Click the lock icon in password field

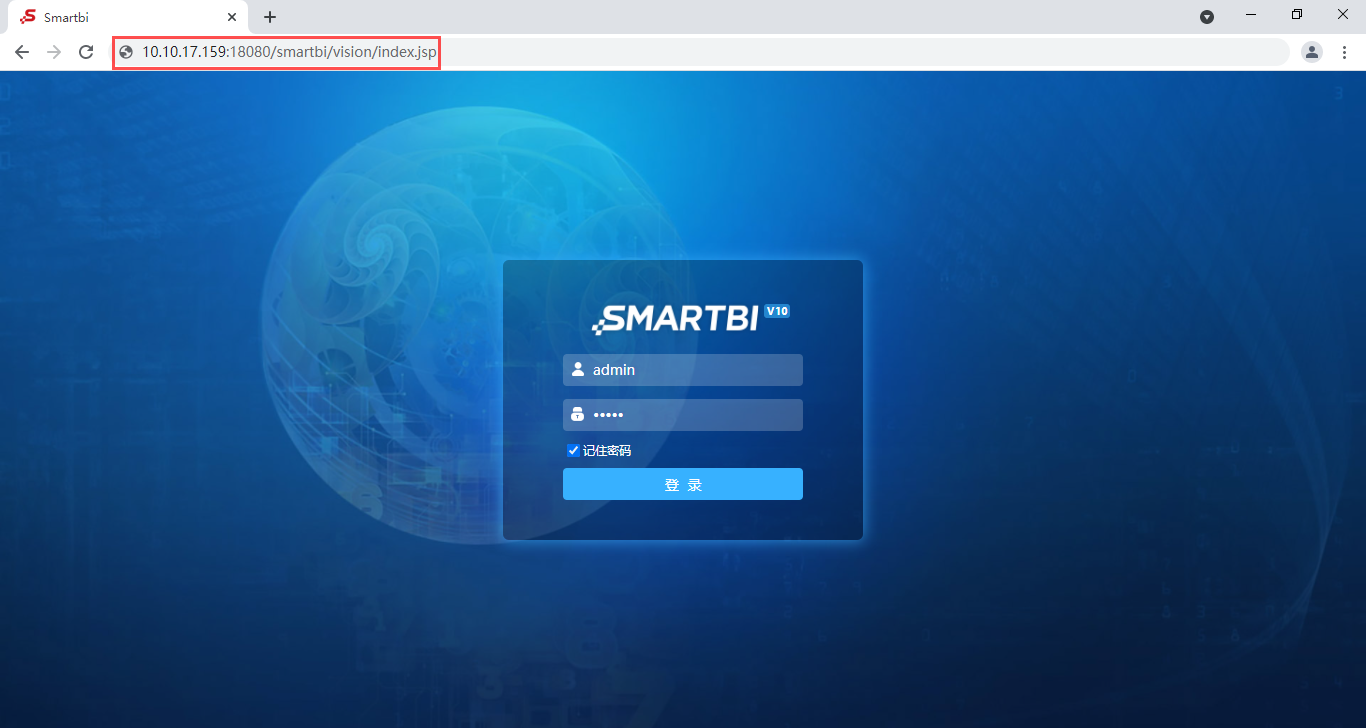(x=578, y=414)
